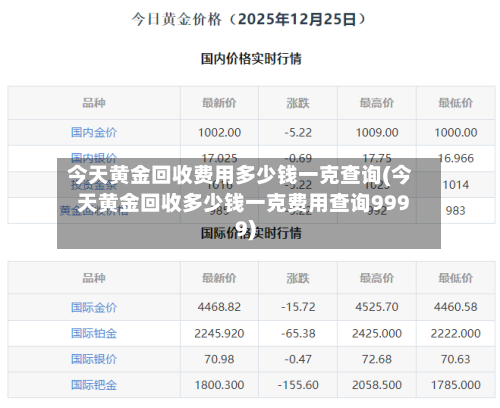The image size is (500, 408).
Task: Select the 4460.58 low price cell
Action: click(x=456, y=307)
